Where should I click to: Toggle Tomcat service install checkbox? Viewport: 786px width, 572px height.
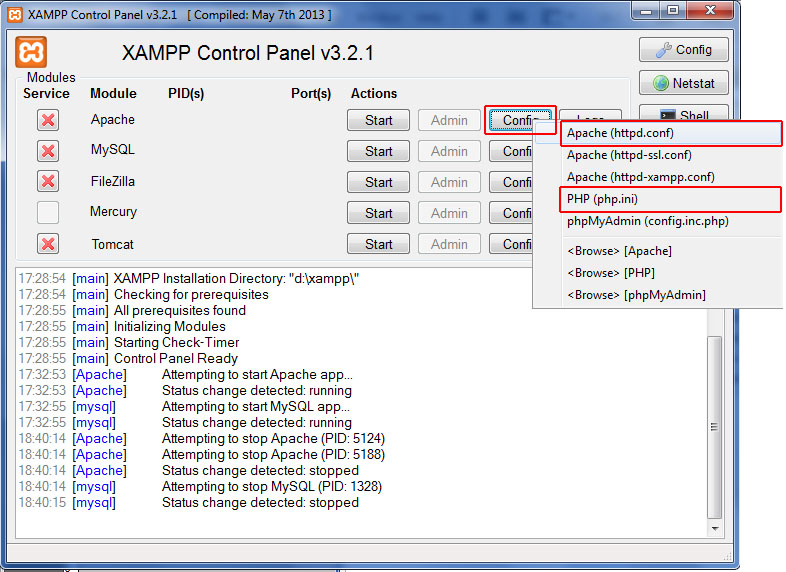click(48, 244)
